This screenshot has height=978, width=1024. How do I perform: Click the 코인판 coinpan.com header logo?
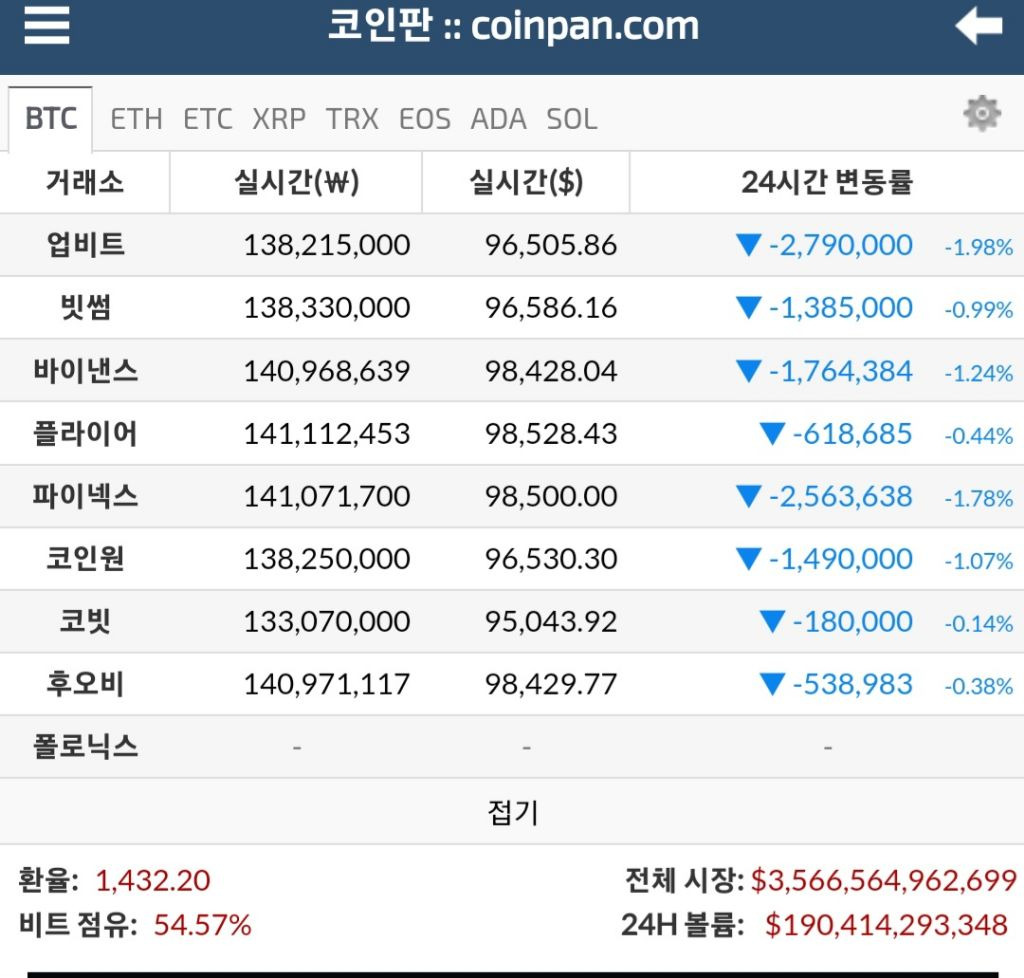(x=512, y=27)
